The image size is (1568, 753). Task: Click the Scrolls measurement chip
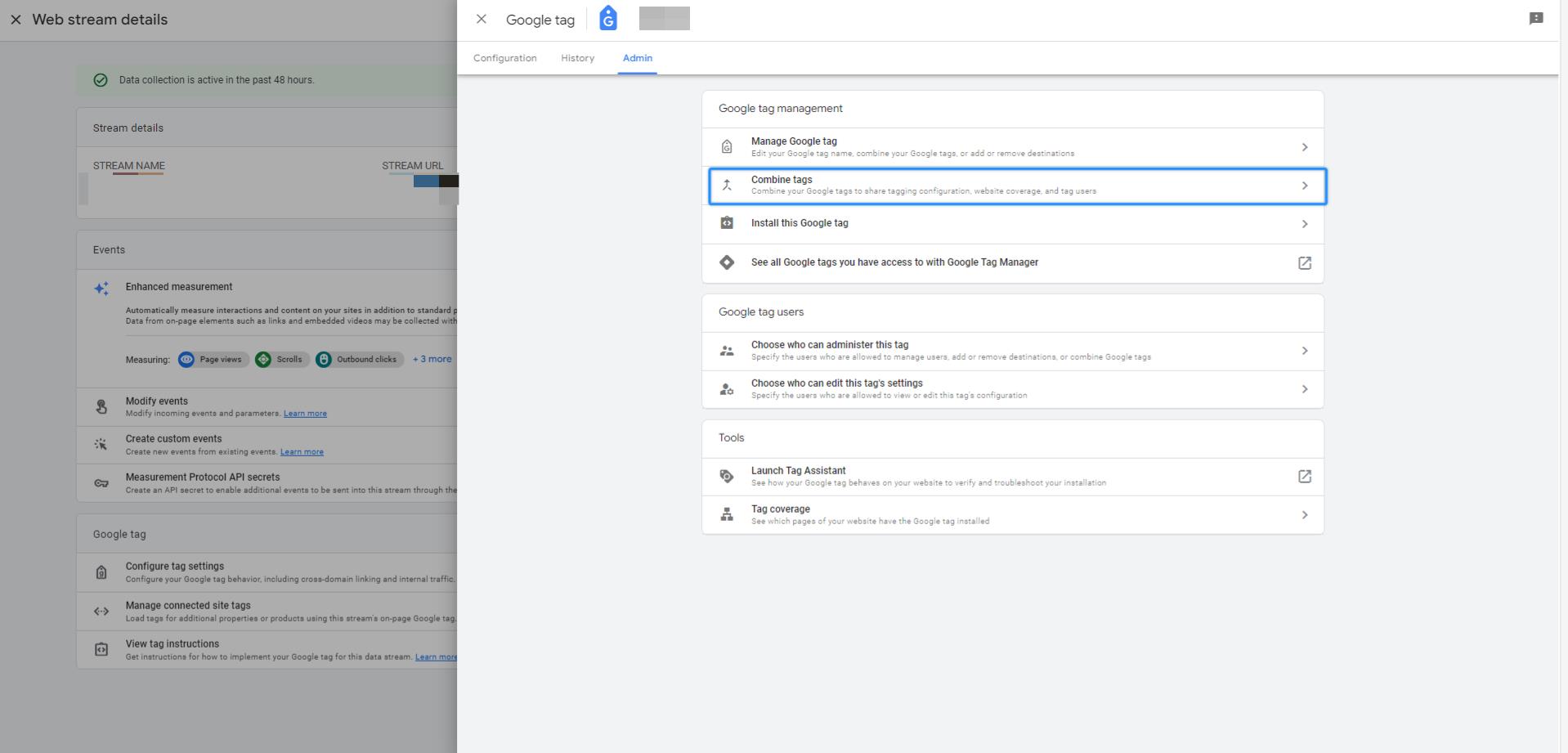coord(282,360)
